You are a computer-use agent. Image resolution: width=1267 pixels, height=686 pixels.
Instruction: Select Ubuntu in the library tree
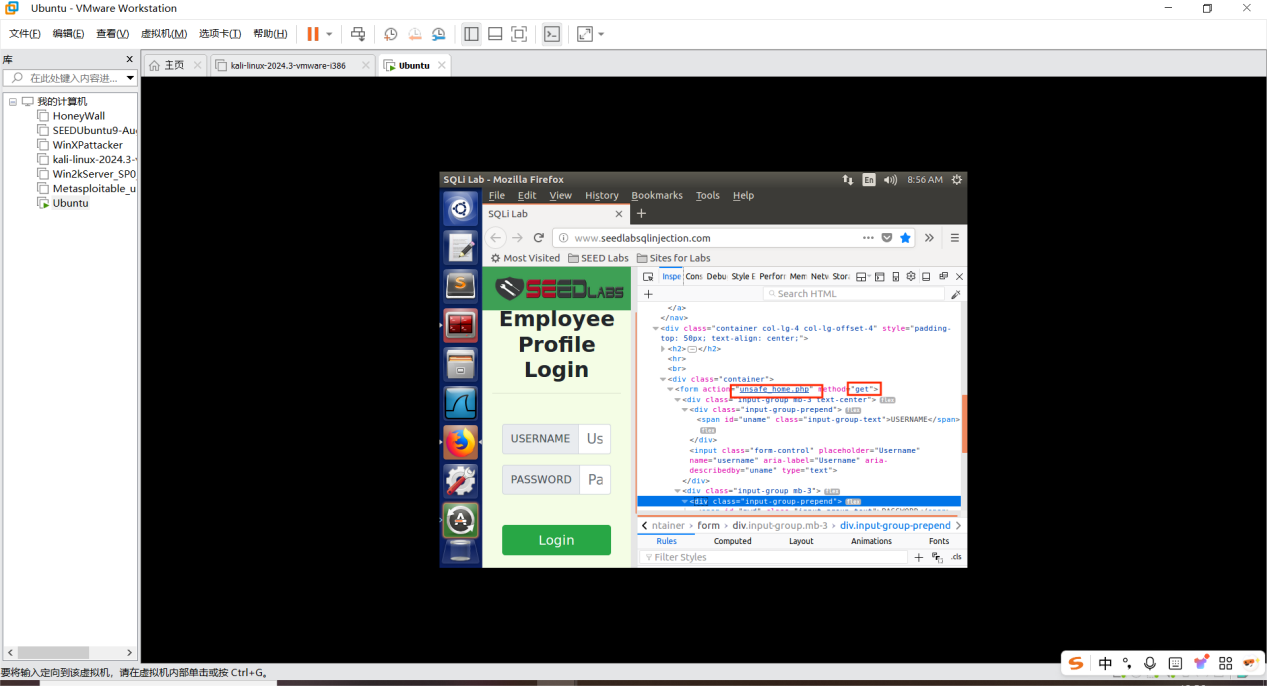click(x=70, y=203)
